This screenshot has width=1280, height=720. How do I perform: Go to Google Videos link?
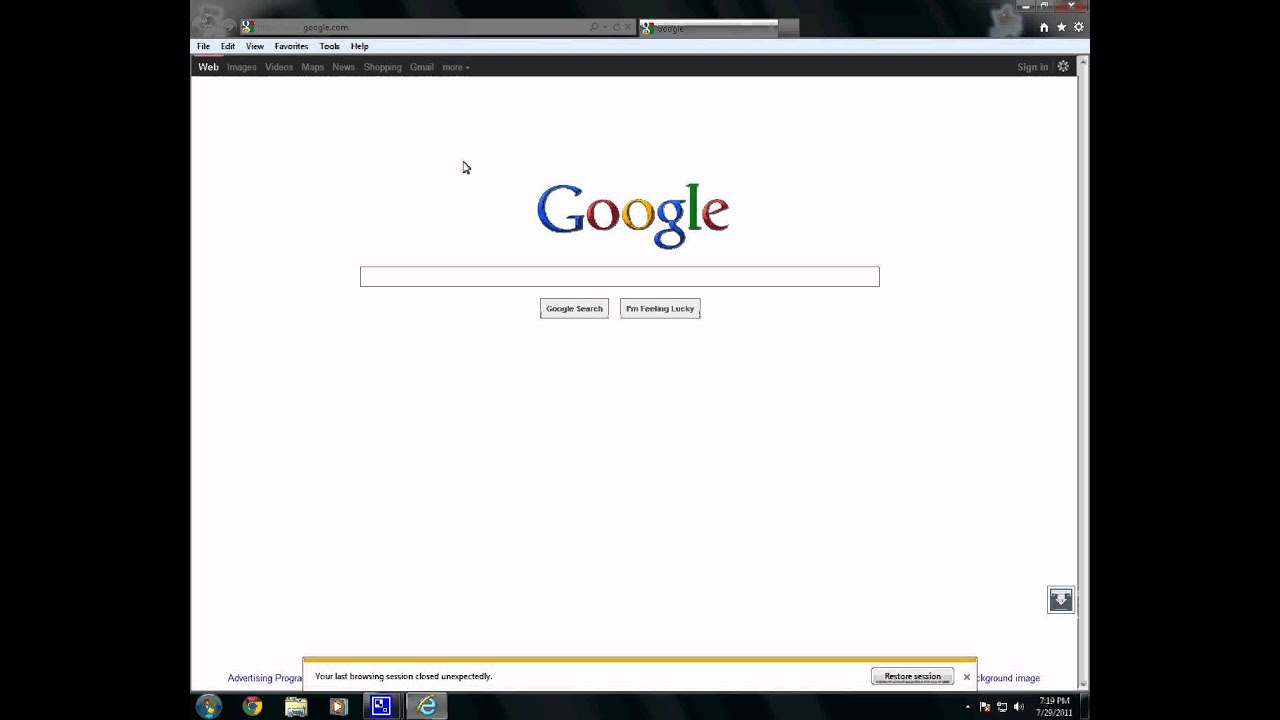pyautogui.click(x=279, y=67)
